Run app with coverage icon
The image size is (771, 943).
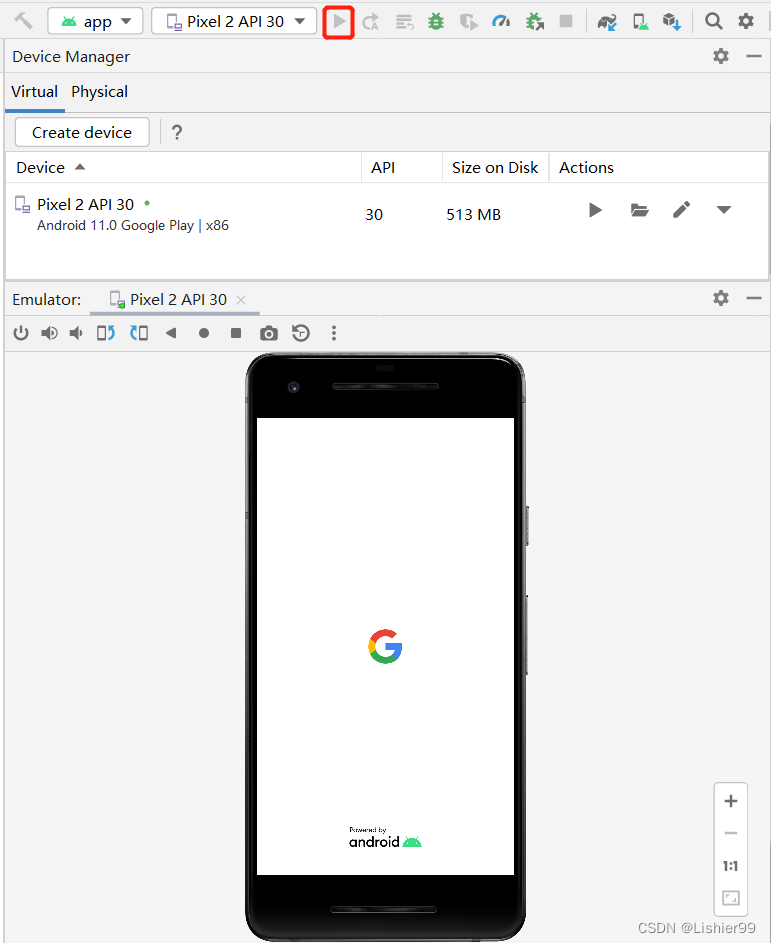(468, 22)
